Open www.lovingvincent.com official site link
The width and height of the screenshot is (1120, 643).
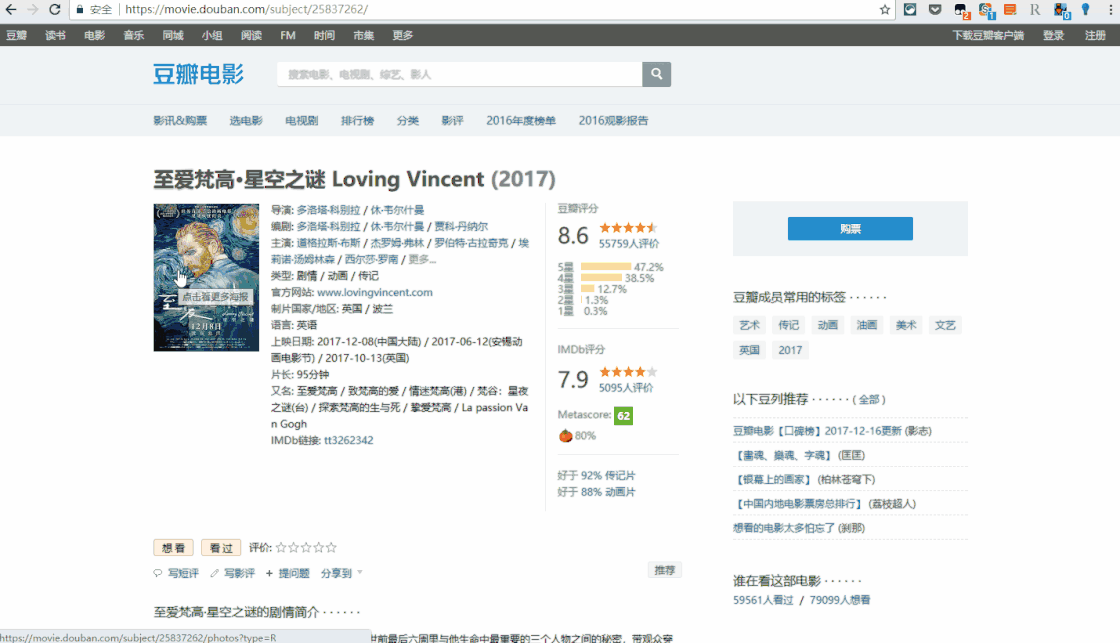tap(374, 292)
